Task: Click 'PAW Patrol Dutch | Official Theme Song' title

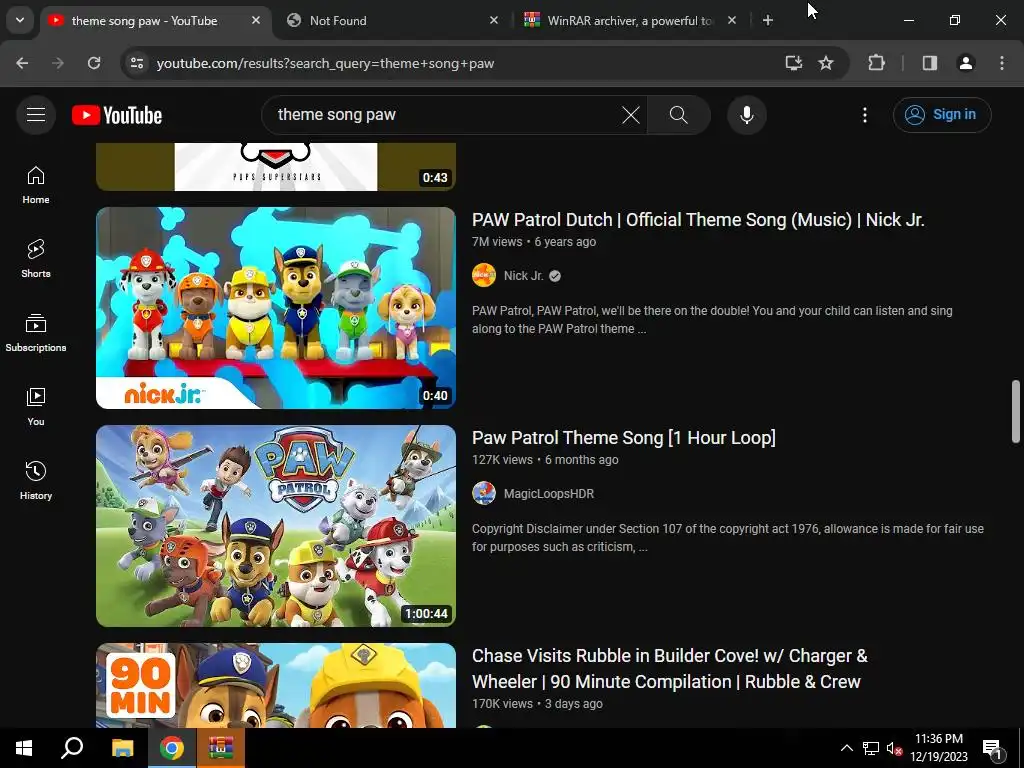Action: click(698, 220)
